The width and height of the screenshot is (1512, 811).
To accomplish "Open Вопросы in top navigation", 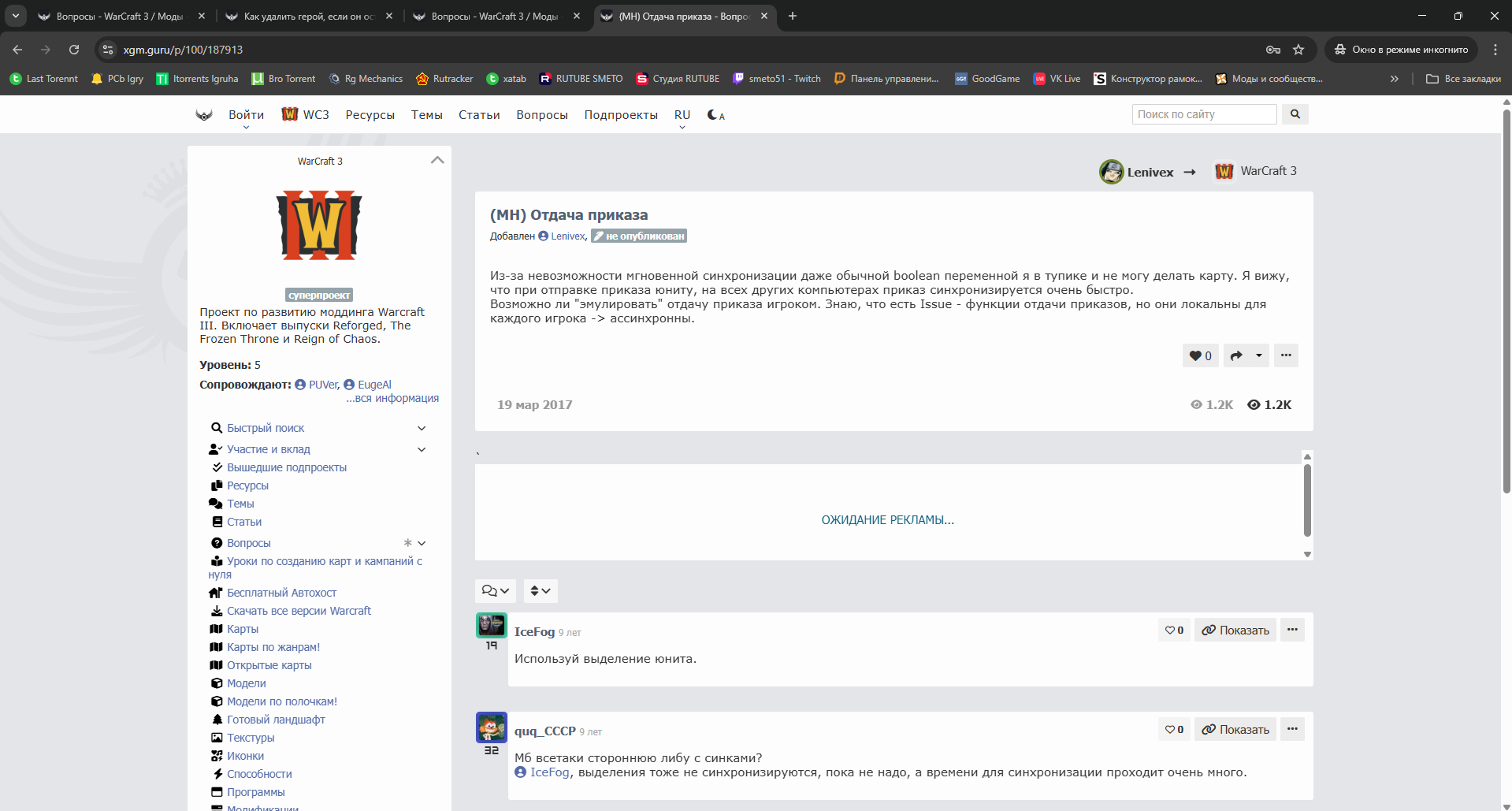I will point(542,115).
